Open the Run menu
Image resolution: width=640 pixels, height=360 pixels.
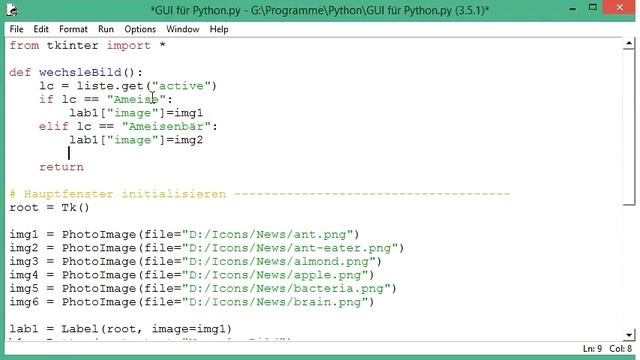[x=106, y=29]
